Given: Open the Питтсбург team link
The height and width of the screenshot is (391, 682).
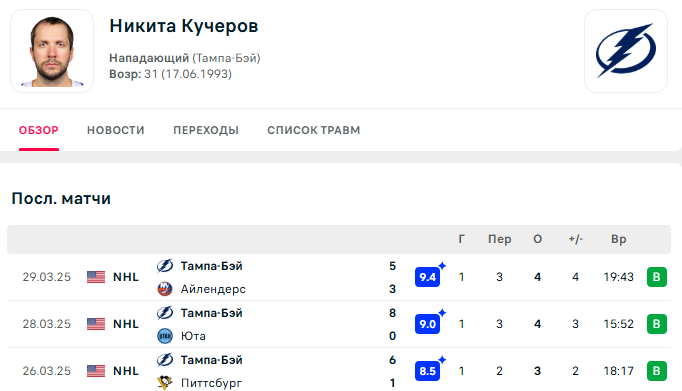Looking at the screenshot, I should [x=211, y=383].
